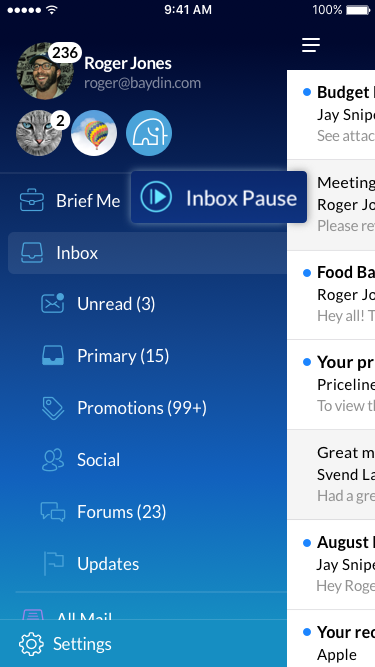Image resolution: width=375 pixels, height=667 pixels.
Task: Tap the hamburger menu icon
Action: [x=311, y=45]
